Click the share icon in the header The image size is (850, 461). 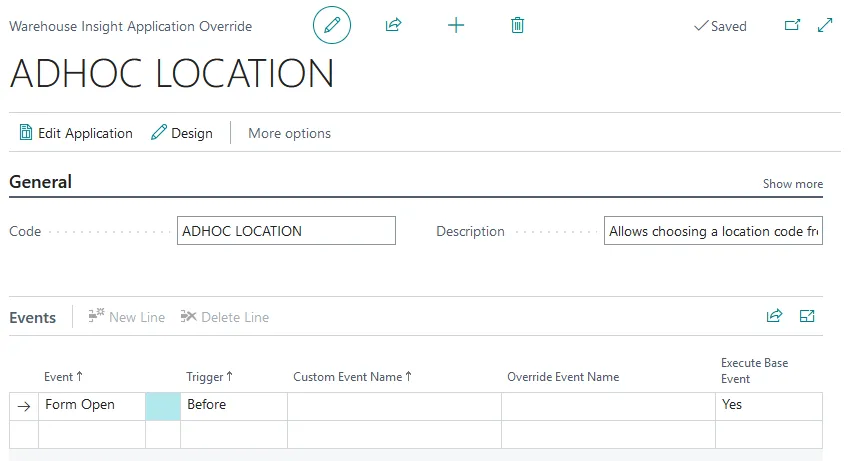[393, 25]
